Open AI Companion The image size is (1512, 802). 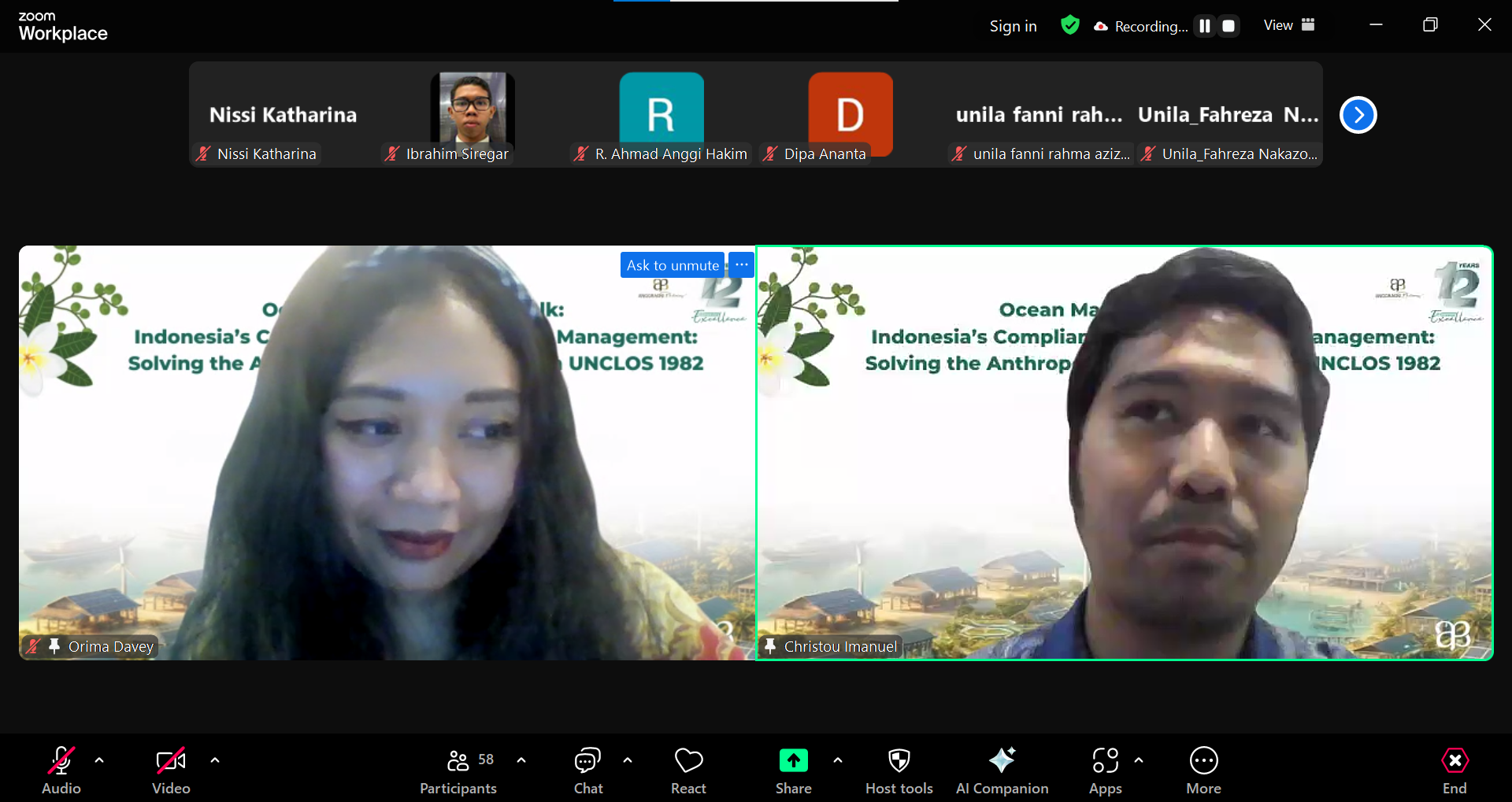(1002, 771)
